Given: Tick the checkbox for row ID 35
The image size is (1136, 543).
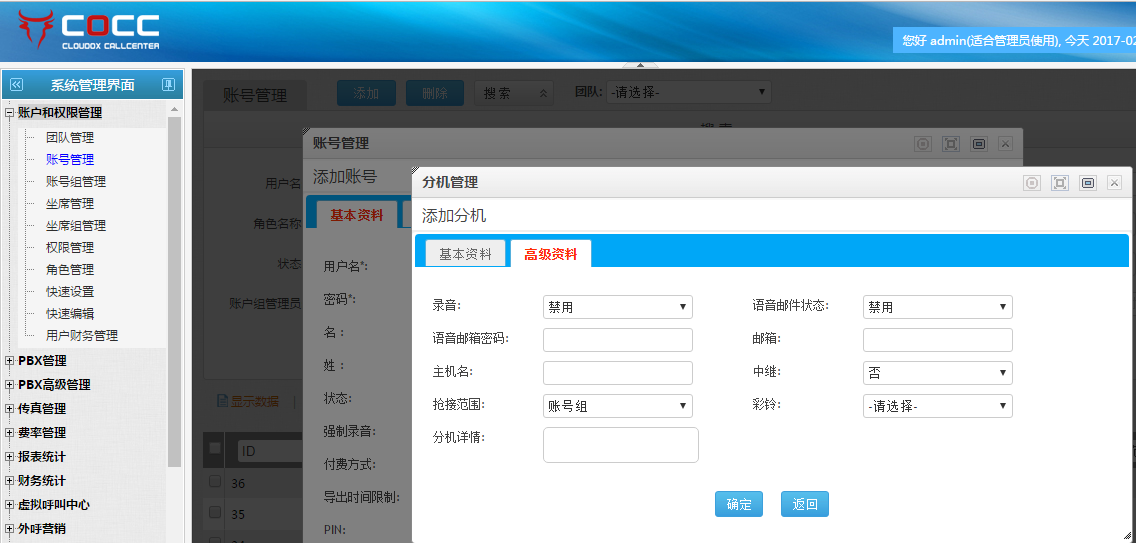Looking at the screenshot, I should pyautogui.click(x=215, y=513).
